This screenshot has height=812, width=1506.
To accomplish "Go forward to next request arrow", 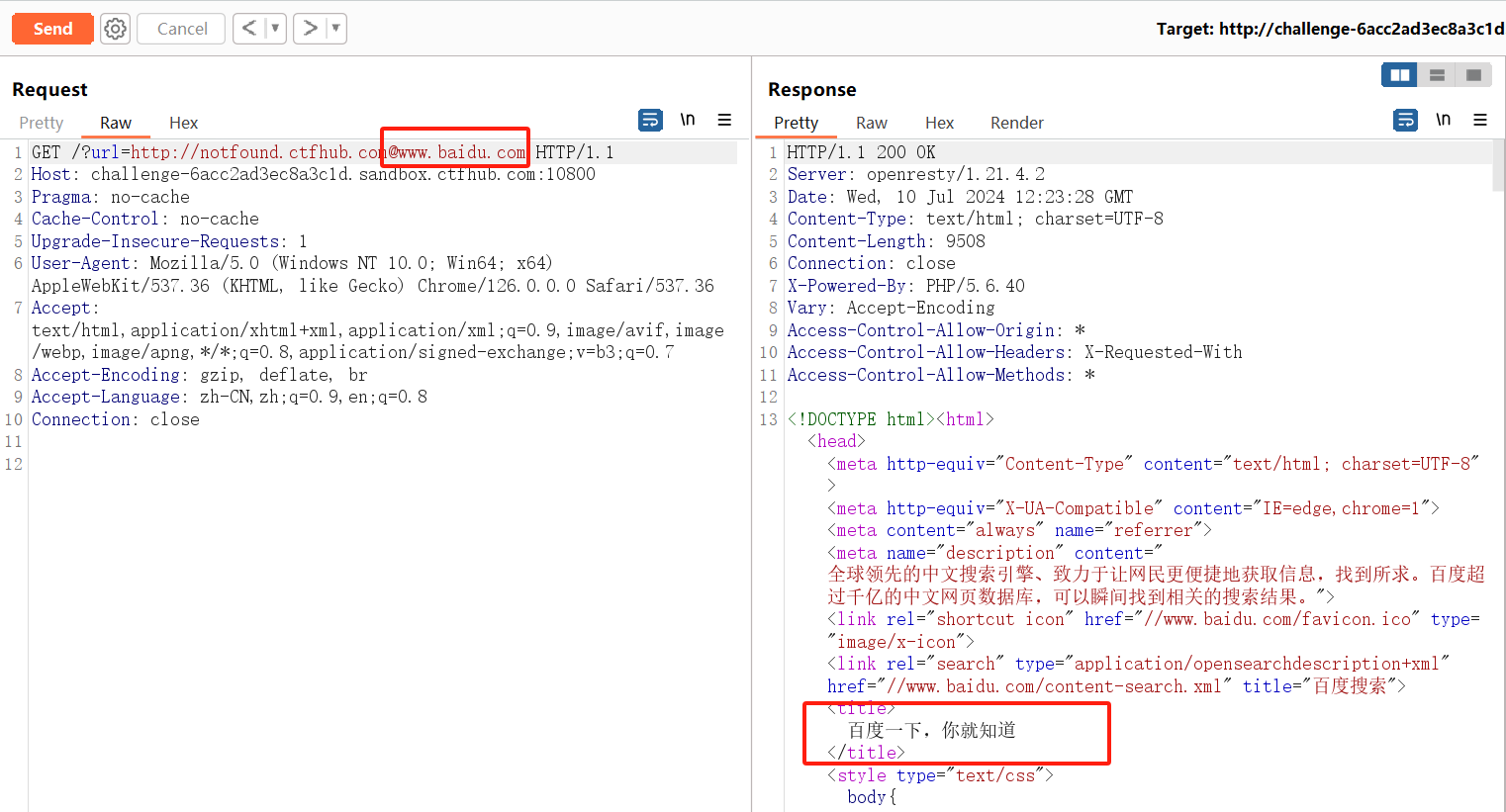I will tap(310, 28).
